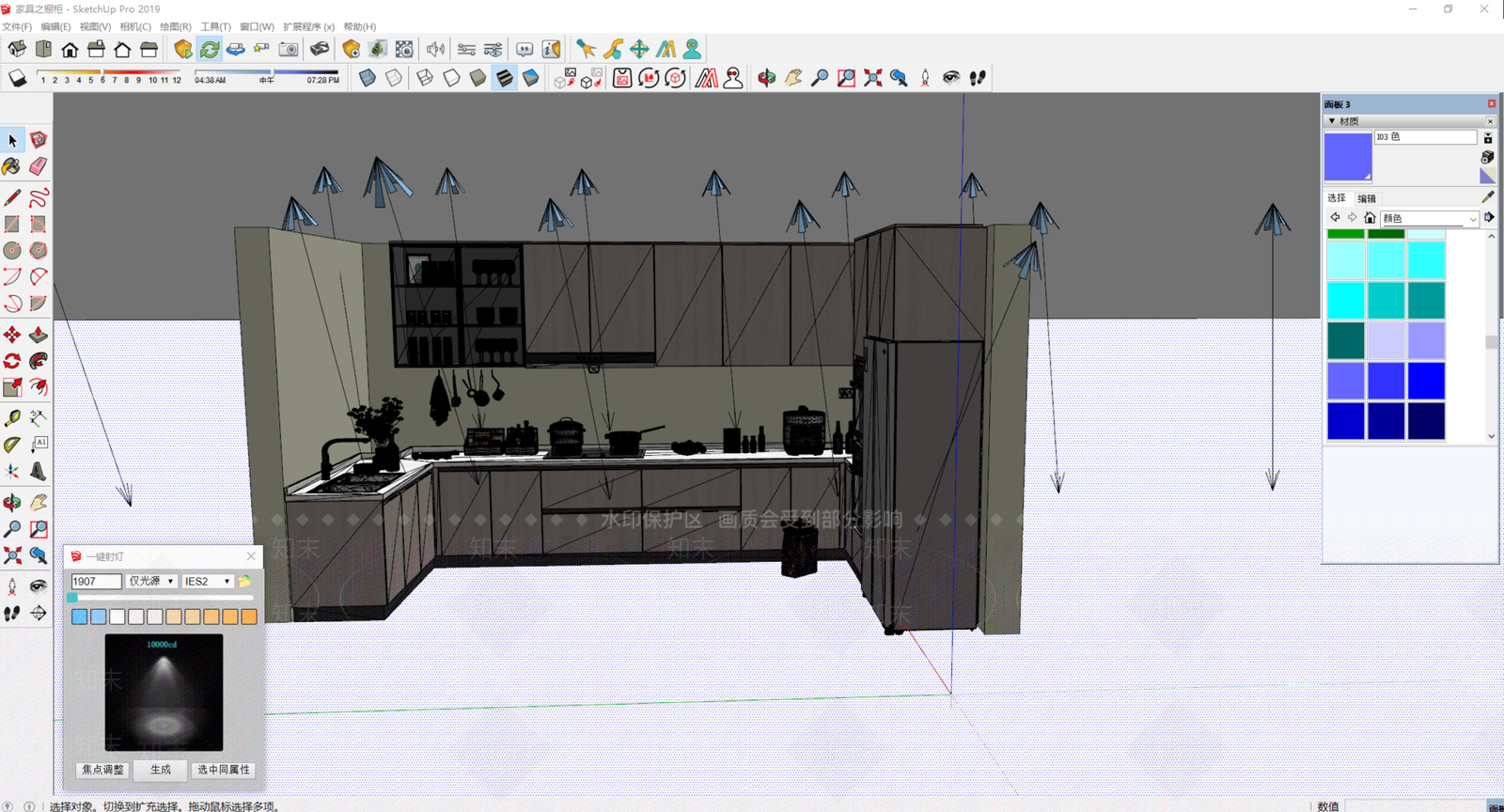
Task: Activate the Rotate tool
Action: [x=12, y=361]
